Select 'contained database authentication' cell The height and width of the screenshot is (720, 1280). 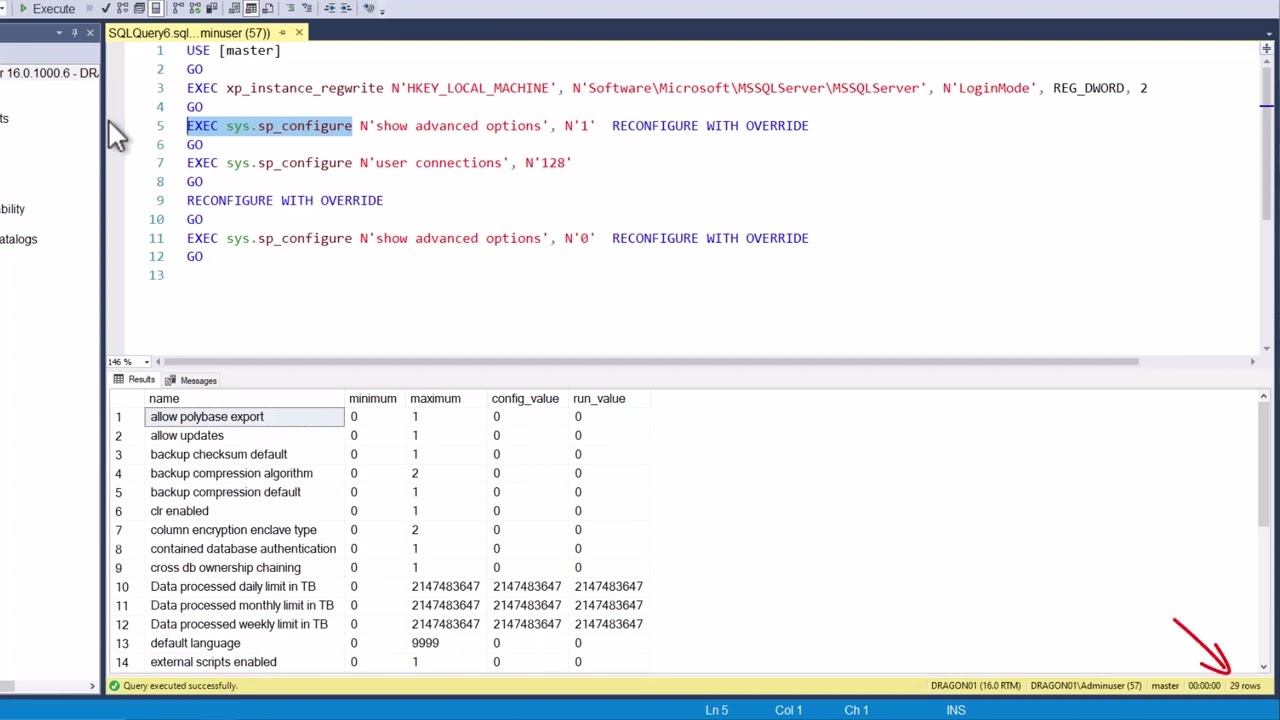click(245, 549)
